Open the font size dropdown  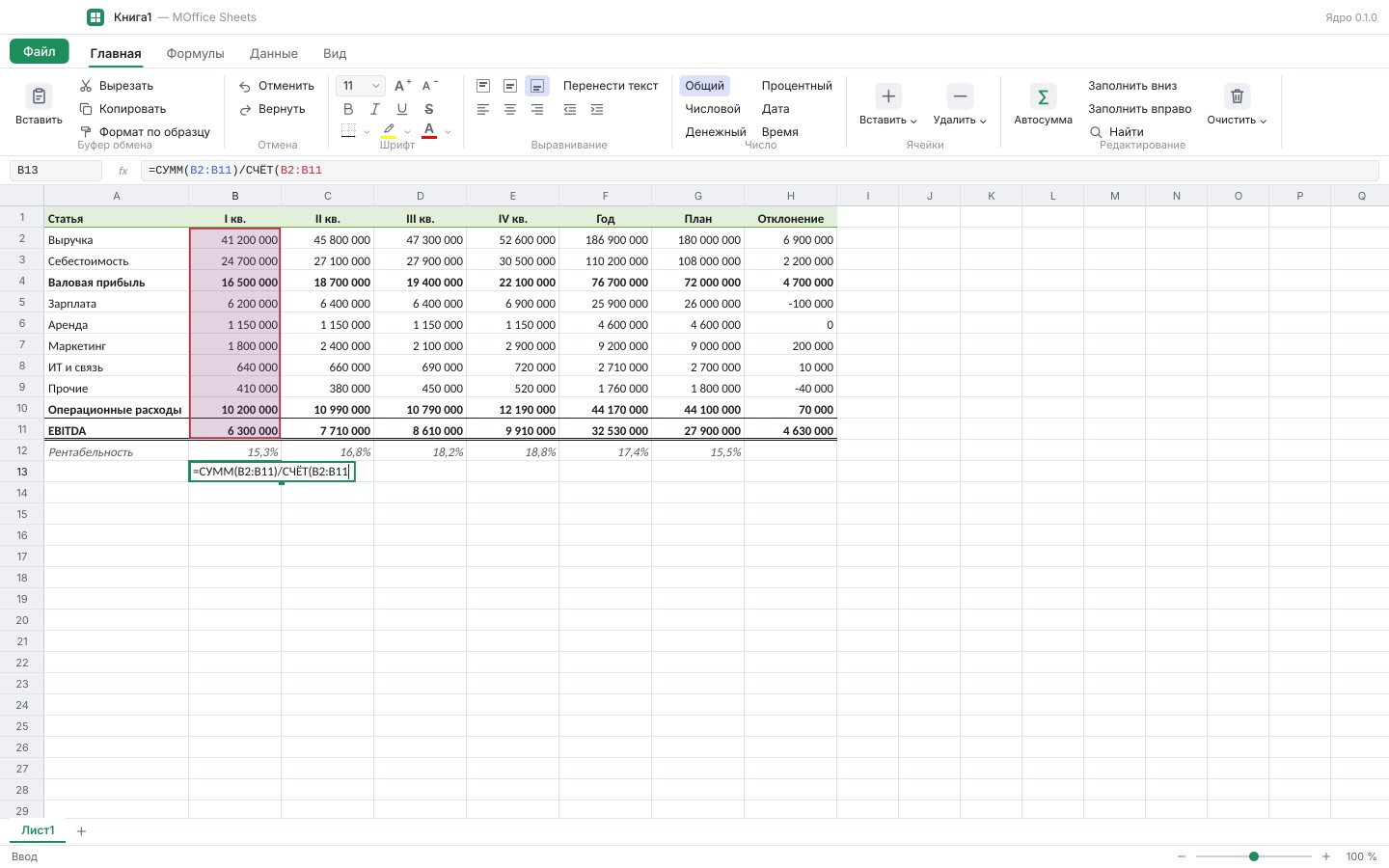pyautogui.click(x=361, y=86)
